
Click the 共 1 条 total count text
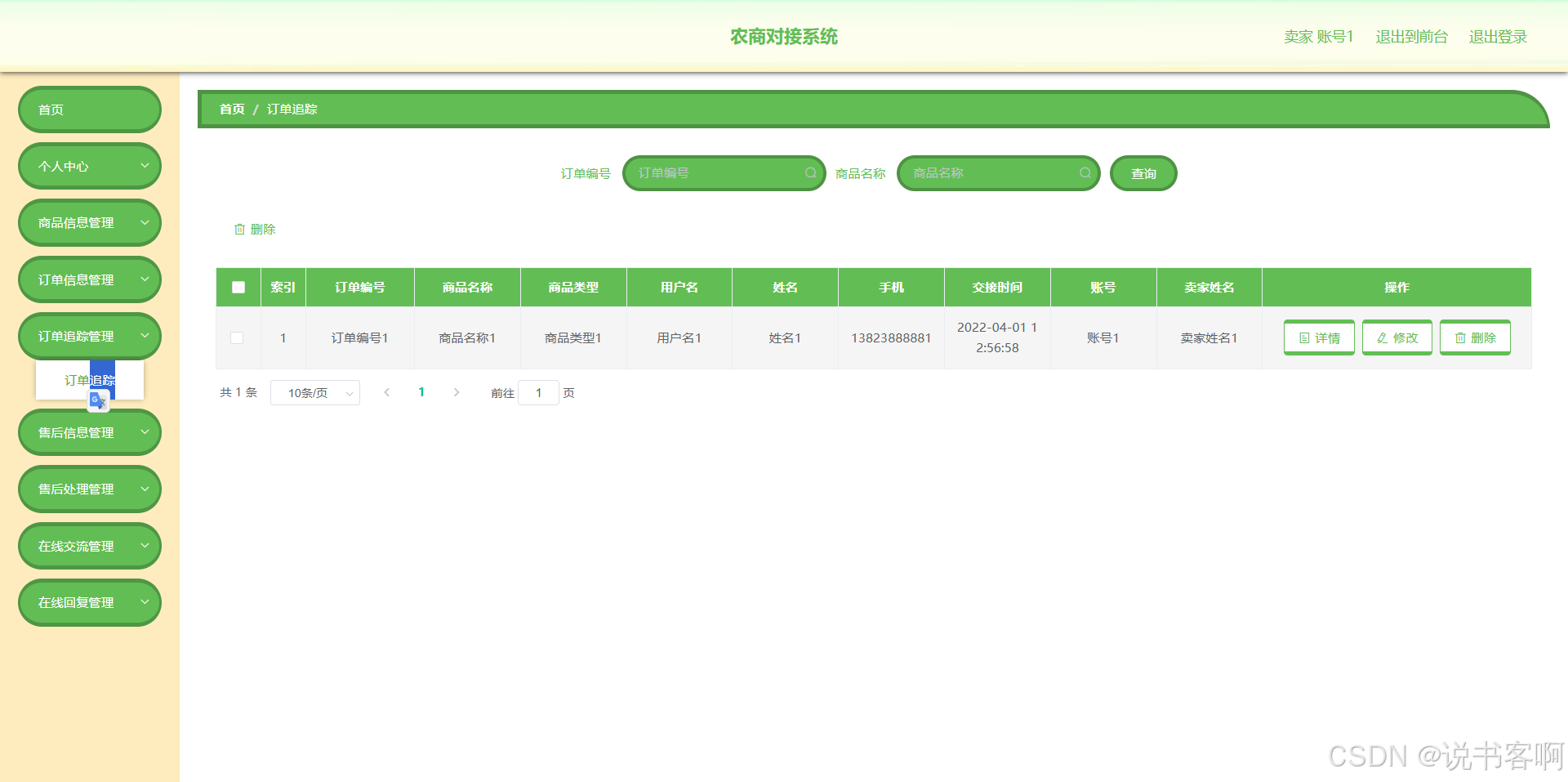click(x=238, y=393)
